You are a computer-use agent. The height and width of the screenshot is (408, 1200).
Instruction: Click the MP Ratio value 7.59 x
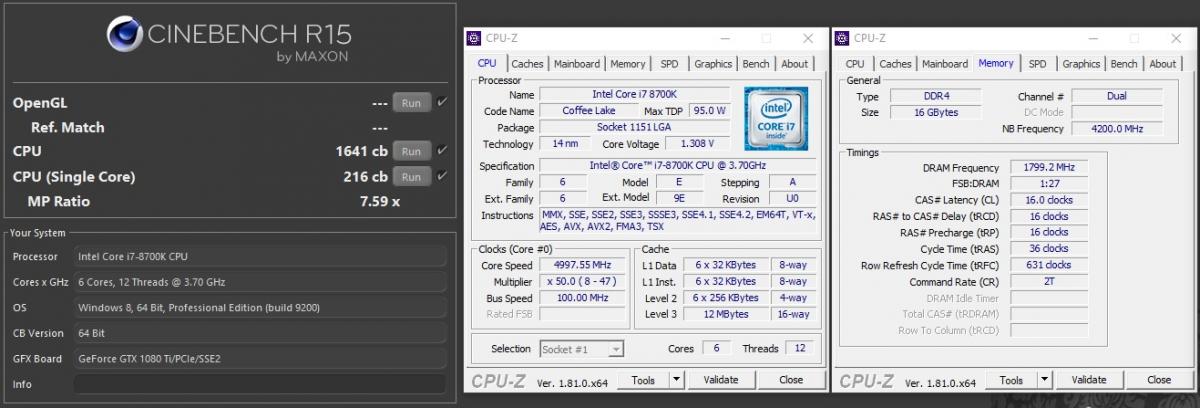380,201
